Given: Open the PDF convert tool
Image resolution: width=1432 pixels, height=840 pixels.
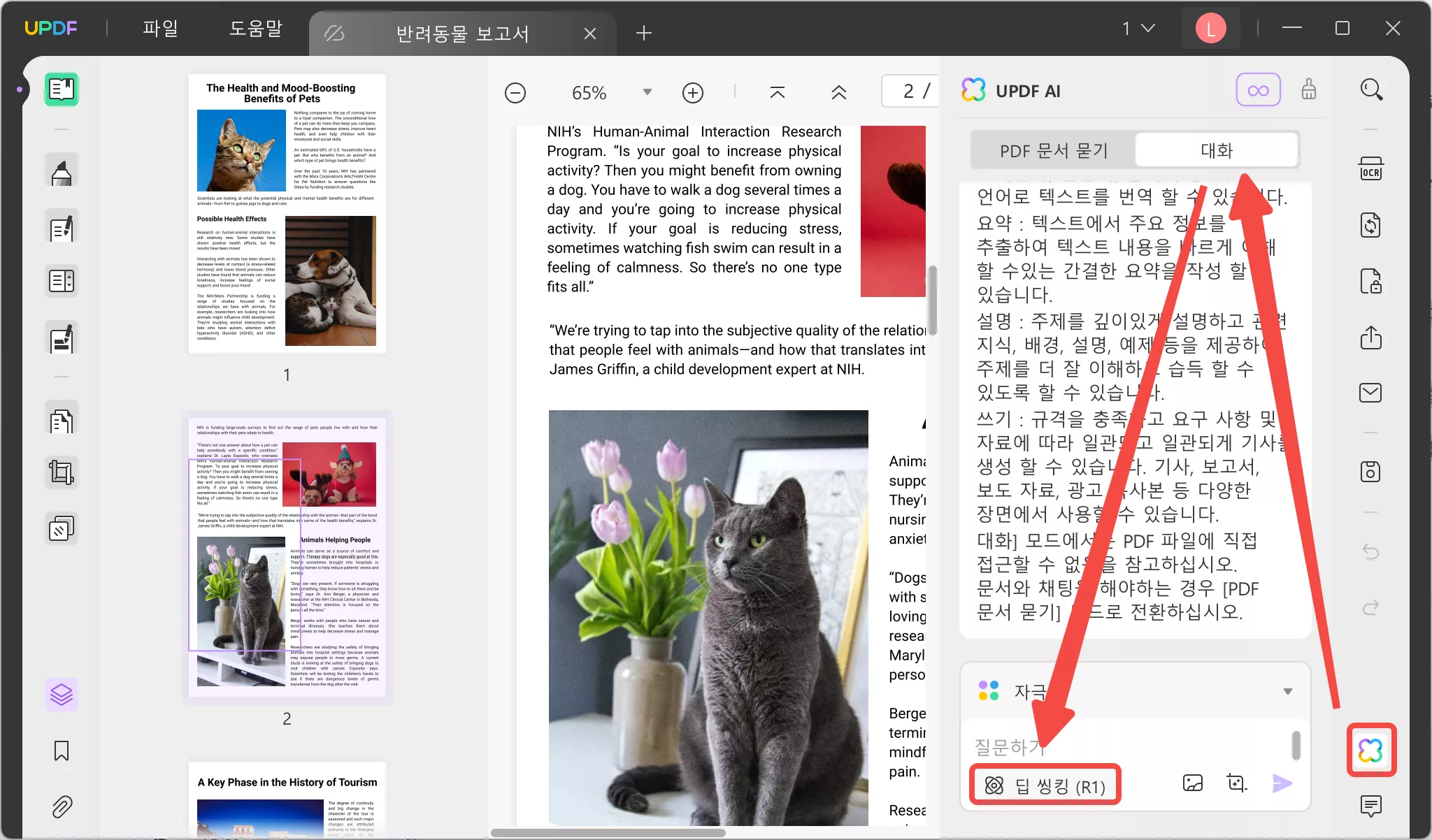Looking at the screenshot, I should (1371, 224).
